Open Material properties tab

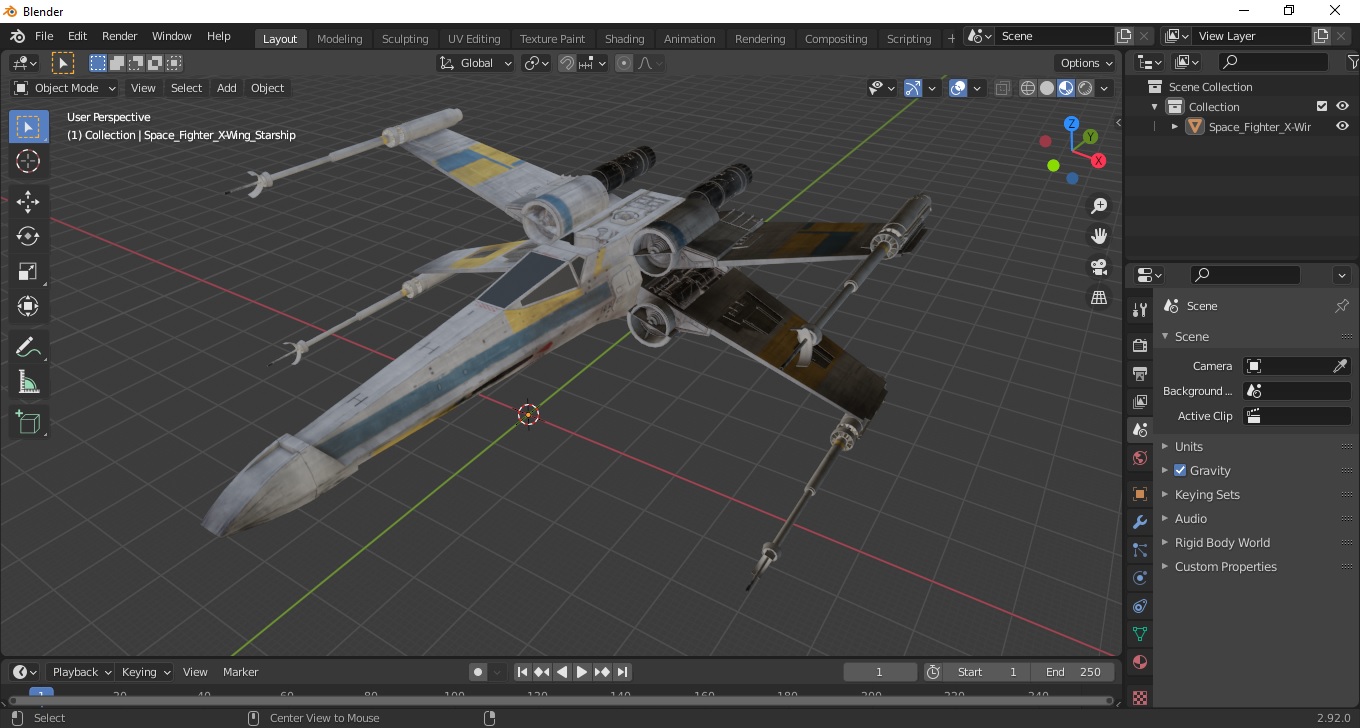(x=1139, y=662)
